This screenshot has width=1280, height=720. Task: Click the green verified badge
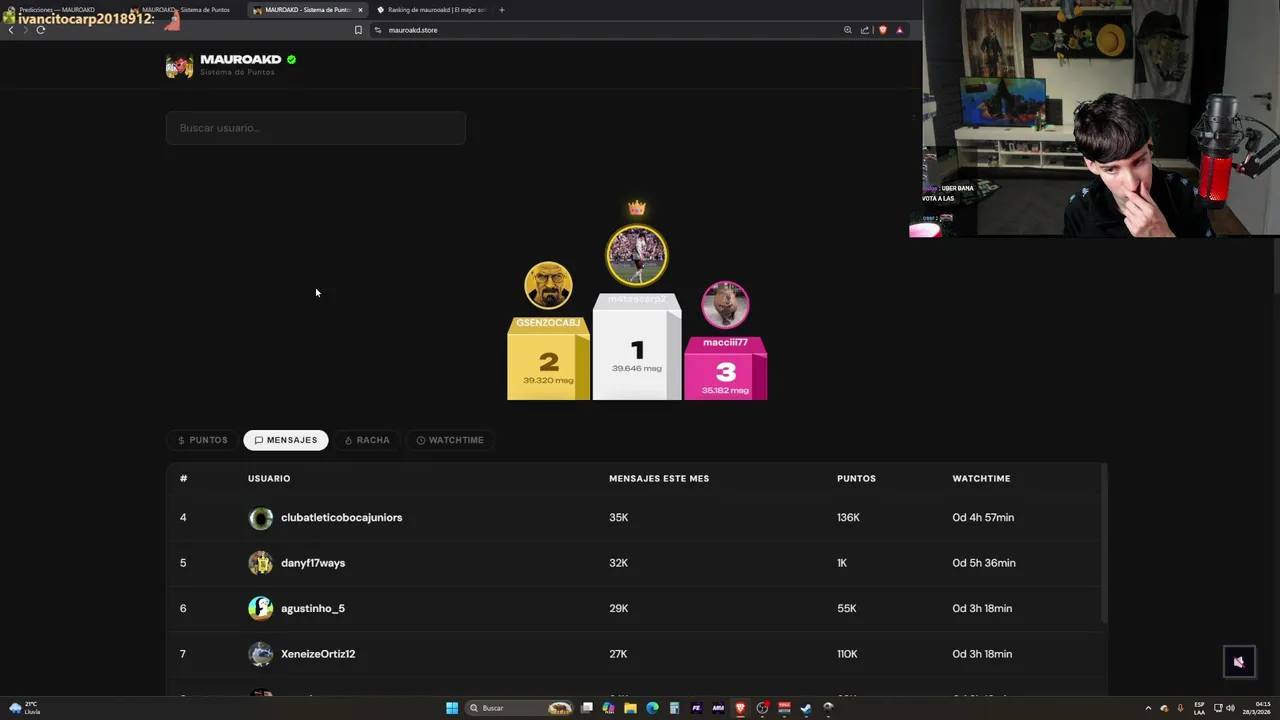[x=291, y=60]
